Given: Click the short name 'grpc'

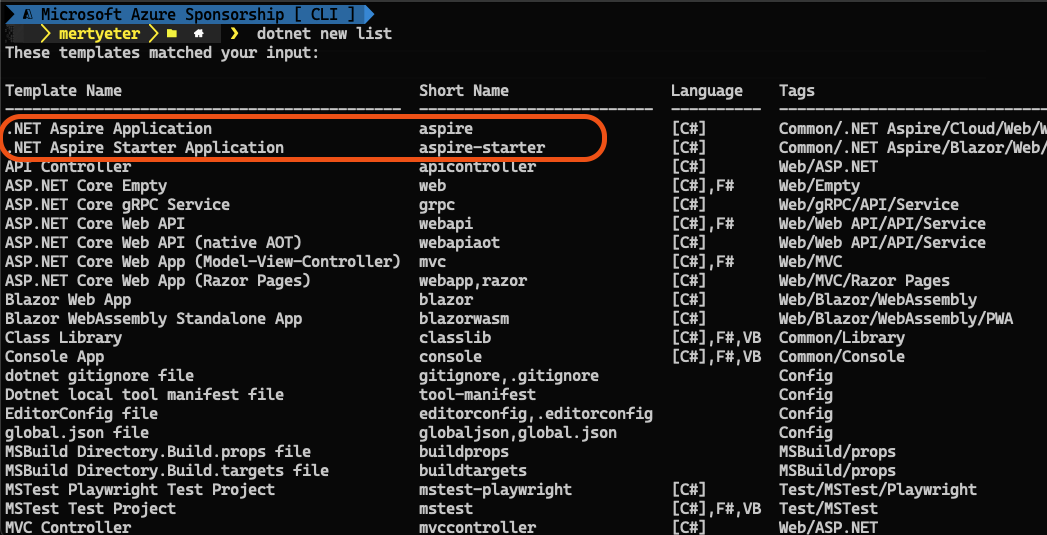Looking at the screenshot, I should [437, 204].
